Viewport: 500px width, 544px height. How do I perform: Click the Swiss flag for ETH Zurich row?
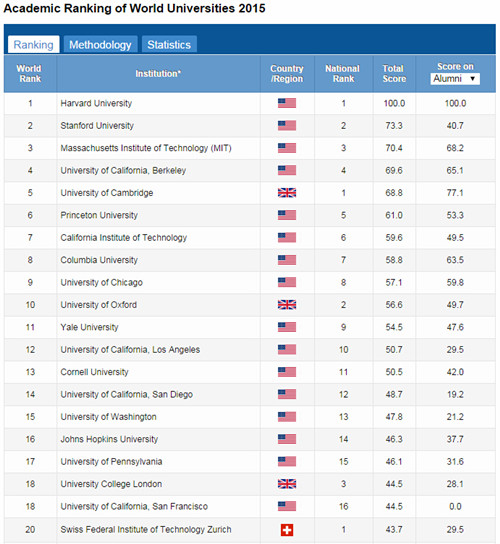pos(287,530)
